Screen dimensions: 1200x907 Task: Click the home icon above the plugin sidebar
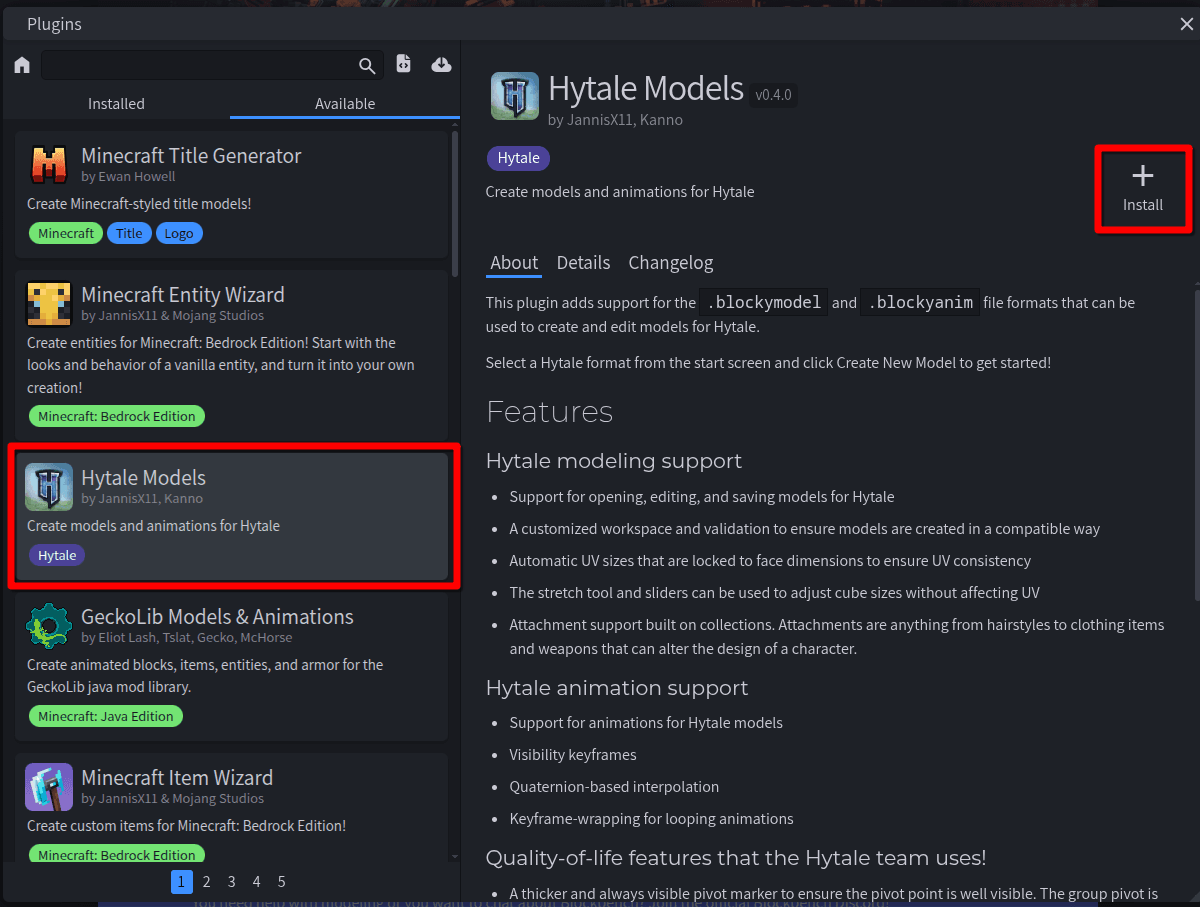(21, 64)
